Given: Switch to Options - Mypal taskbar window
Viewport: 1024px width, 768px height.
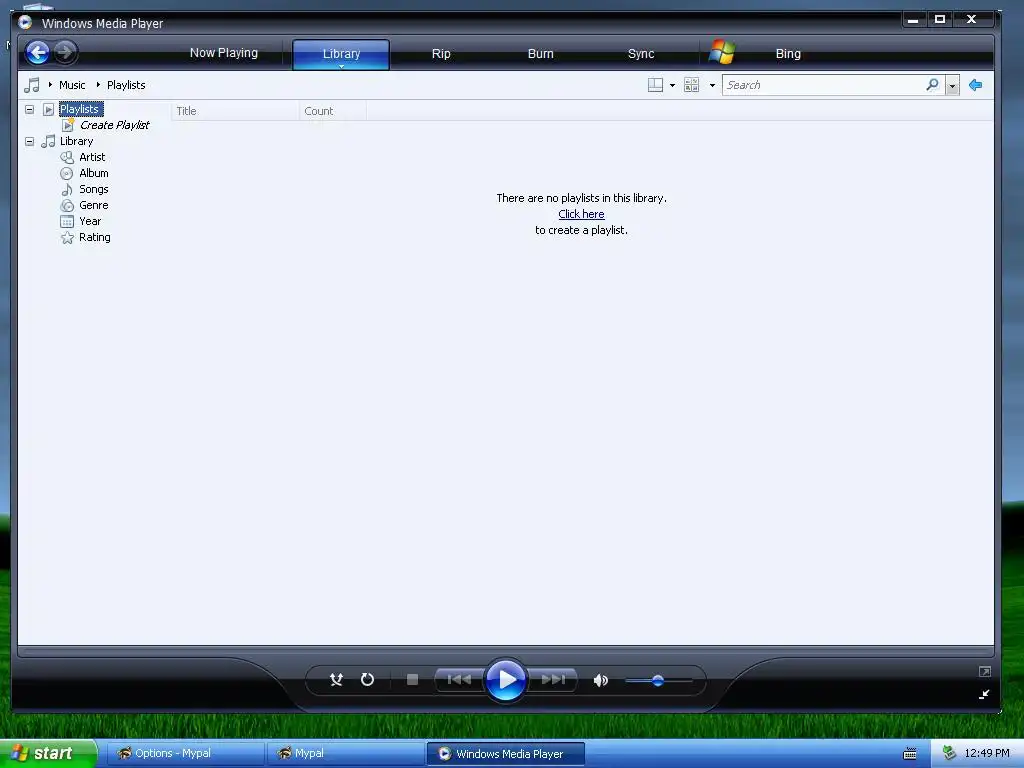Looking at the screenshot, I should click(185, 754).
